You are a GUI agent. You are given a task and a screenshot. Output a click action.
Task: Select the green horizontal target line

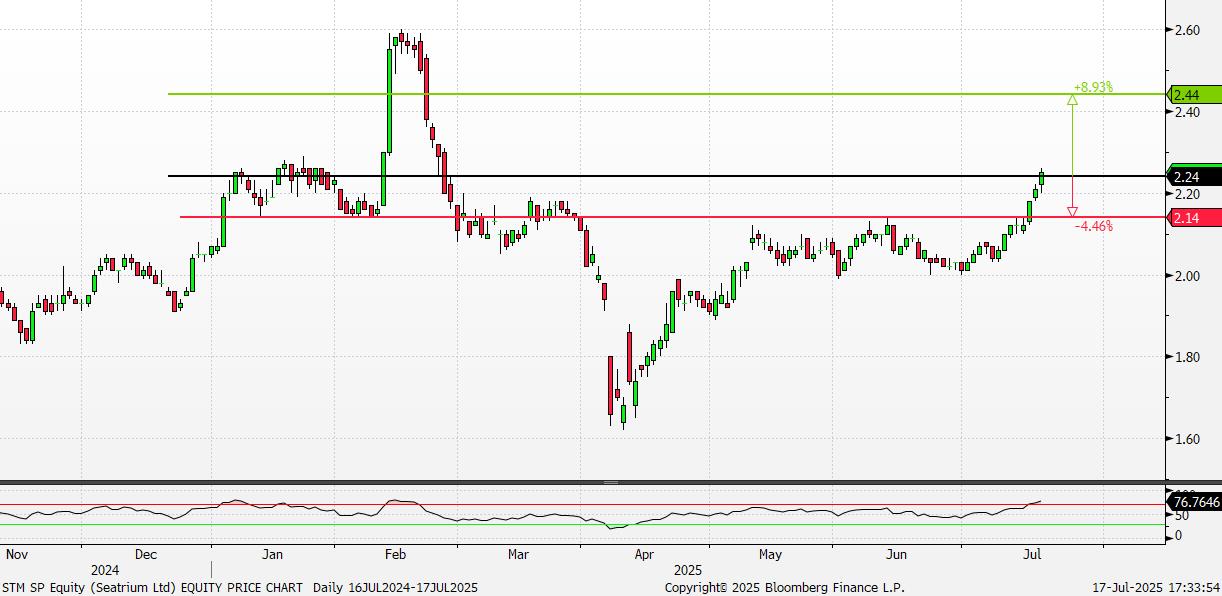coord(668,94)
